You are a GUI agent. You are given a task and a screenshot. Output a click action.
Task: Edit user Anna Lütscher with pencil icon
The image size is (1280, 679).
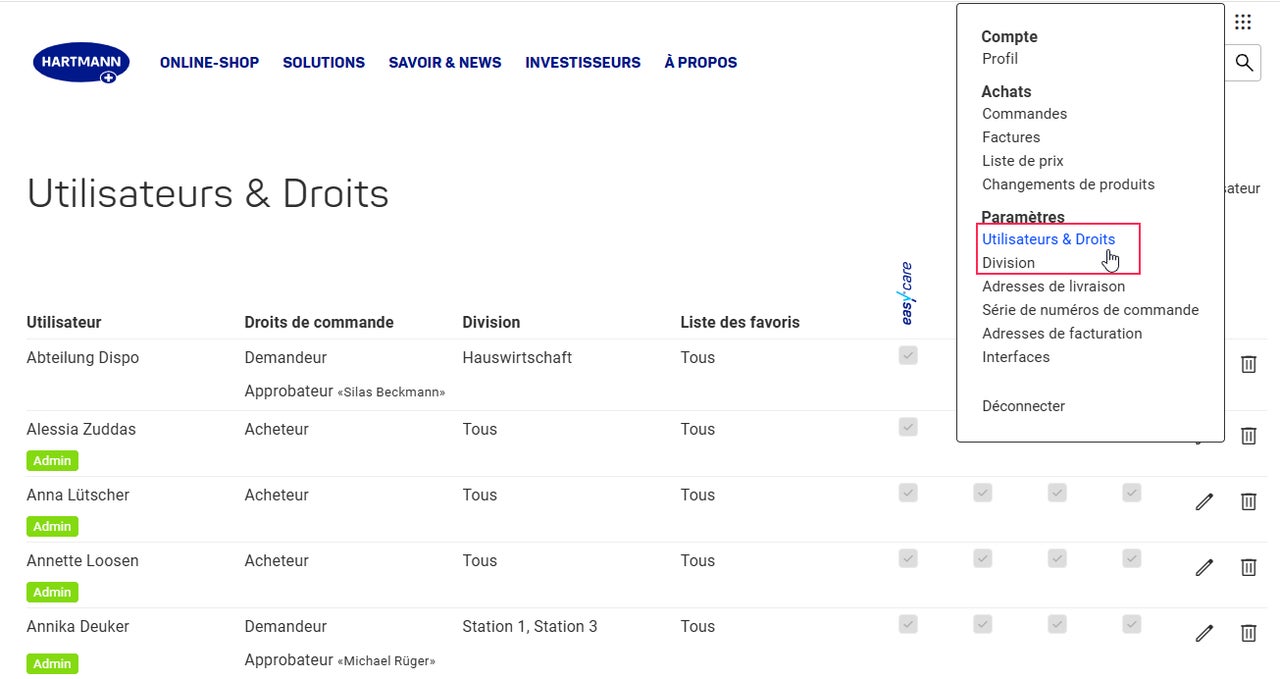click(1204, 502)
